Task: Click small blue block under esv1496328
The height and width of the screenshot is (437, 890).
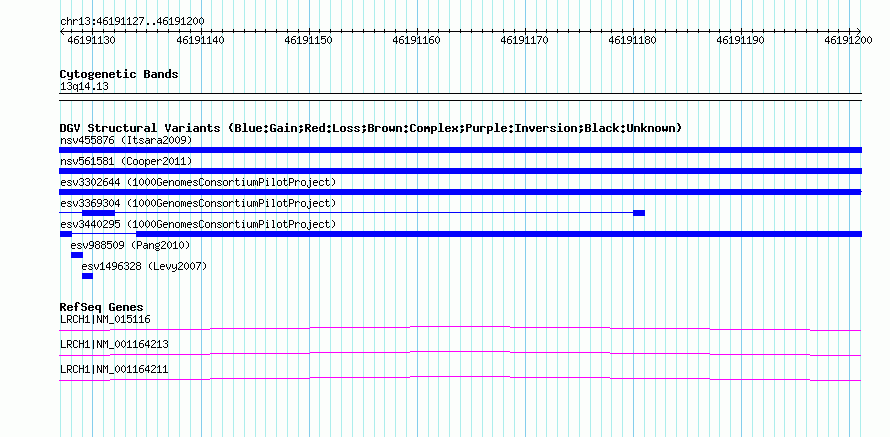Action: (87, 276)
